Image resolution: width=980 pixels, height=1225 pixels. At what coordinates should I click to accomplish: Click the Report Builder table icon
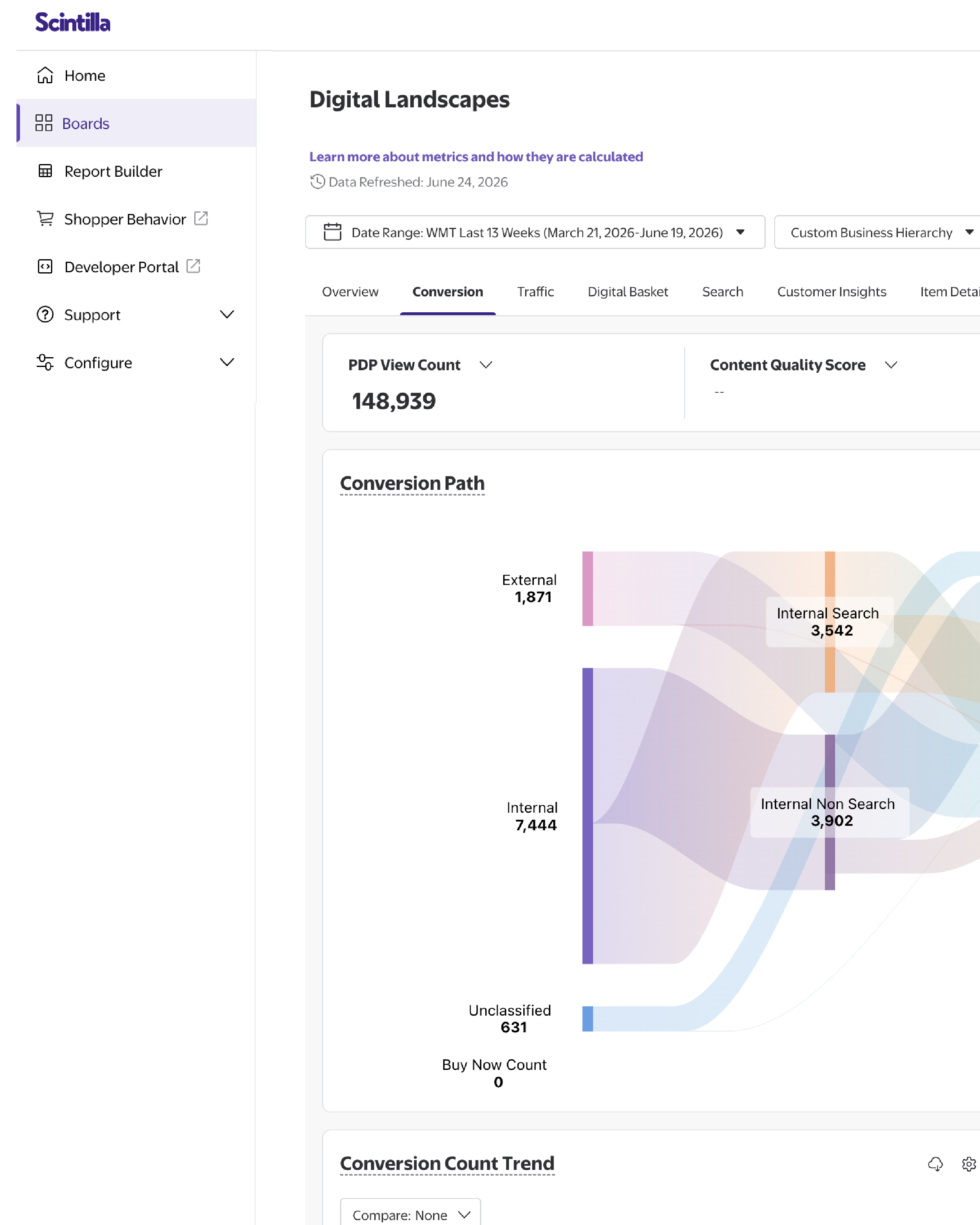pos(45,171)
